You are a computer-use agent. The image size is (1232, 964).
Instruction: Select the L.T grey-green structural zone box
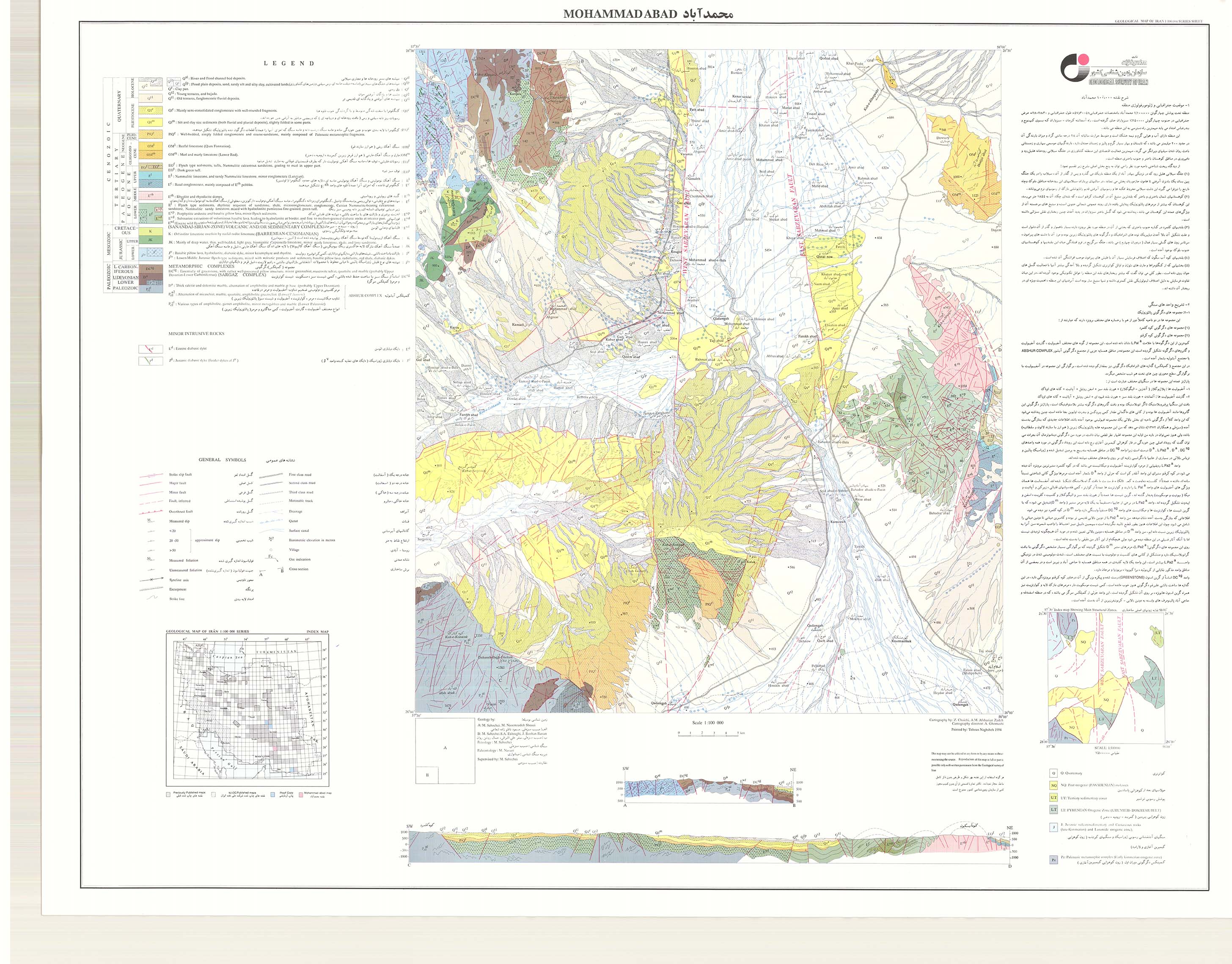click(1053, 810)
